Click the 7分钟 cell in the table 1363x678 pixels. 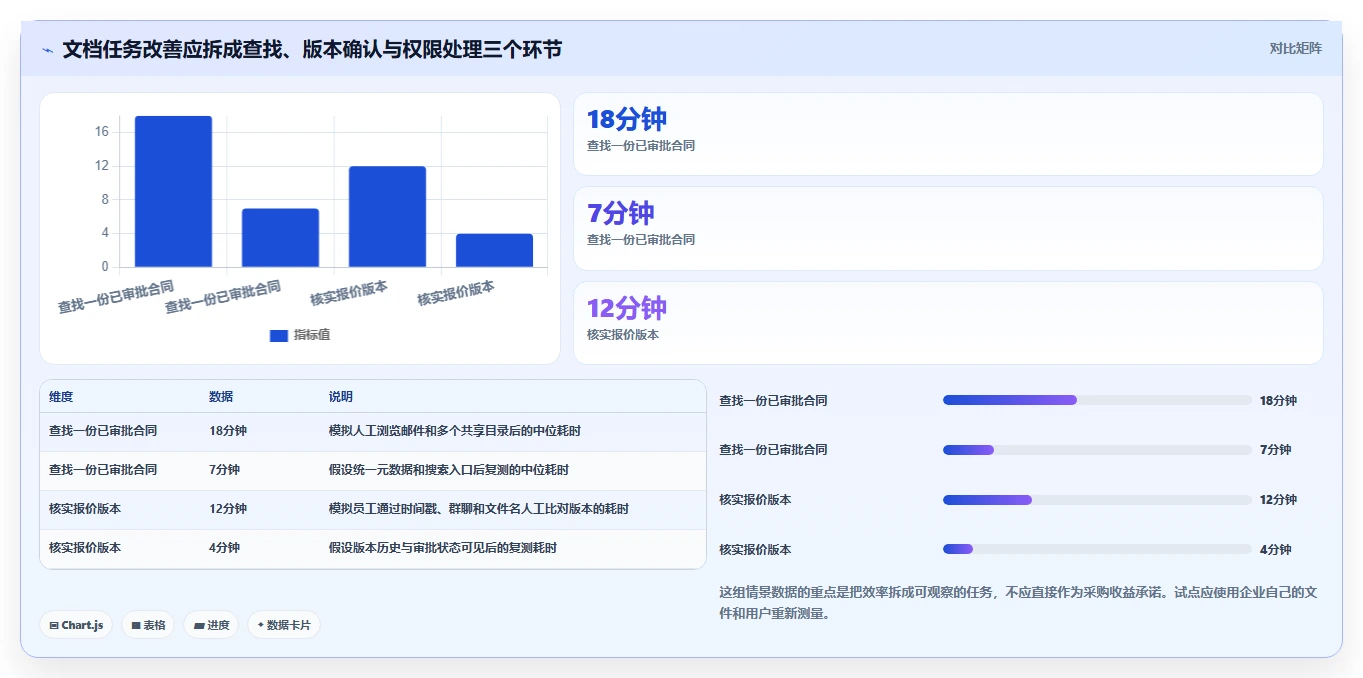click(224, 470)
